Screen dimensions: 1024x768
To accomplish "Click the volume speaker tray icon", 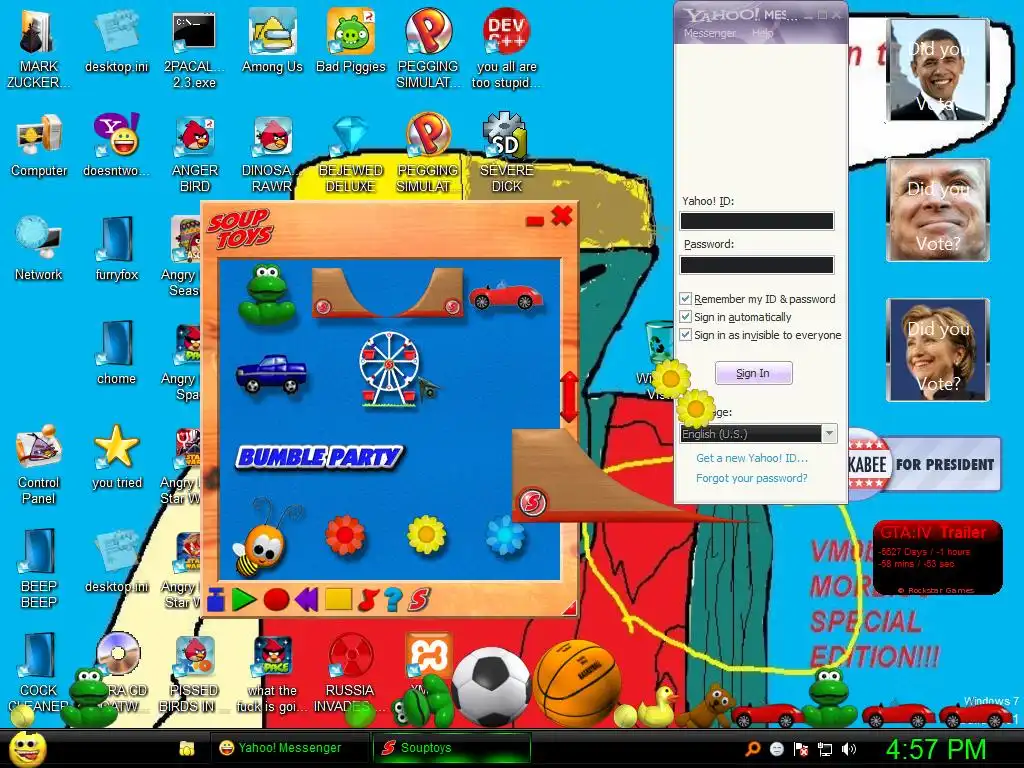I will coord(849,749).
